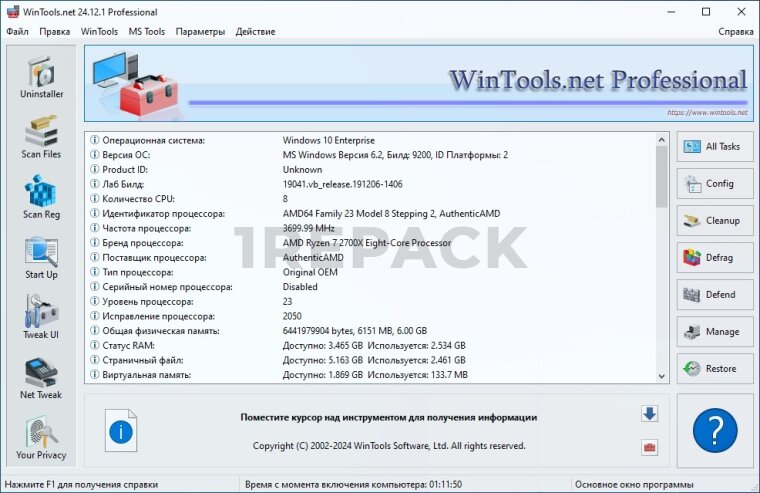Open the Uninstaller tool
The image size is (760, 493).
[x=41, y=78]
